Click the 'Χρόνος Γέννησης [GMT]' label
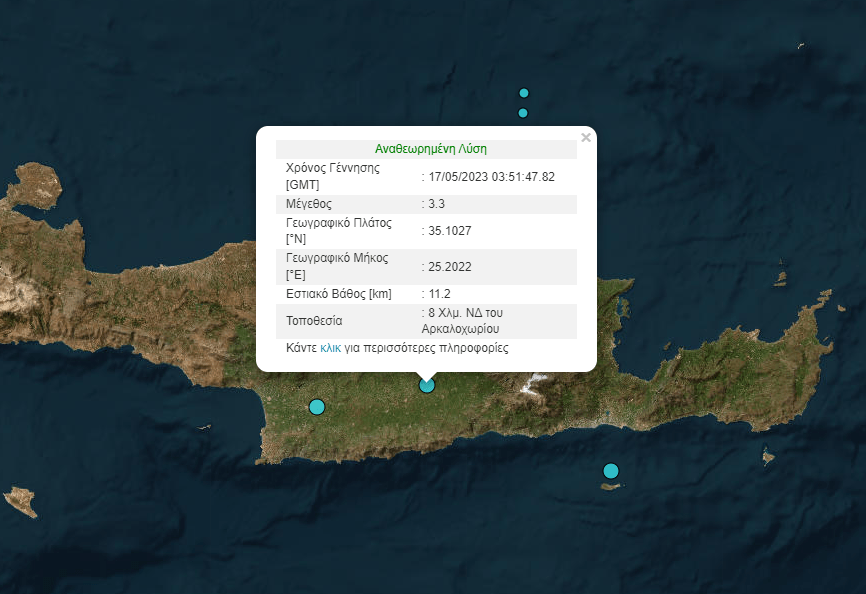The height and width of the screenshot is (594, 866). click(x=333, y=176)
